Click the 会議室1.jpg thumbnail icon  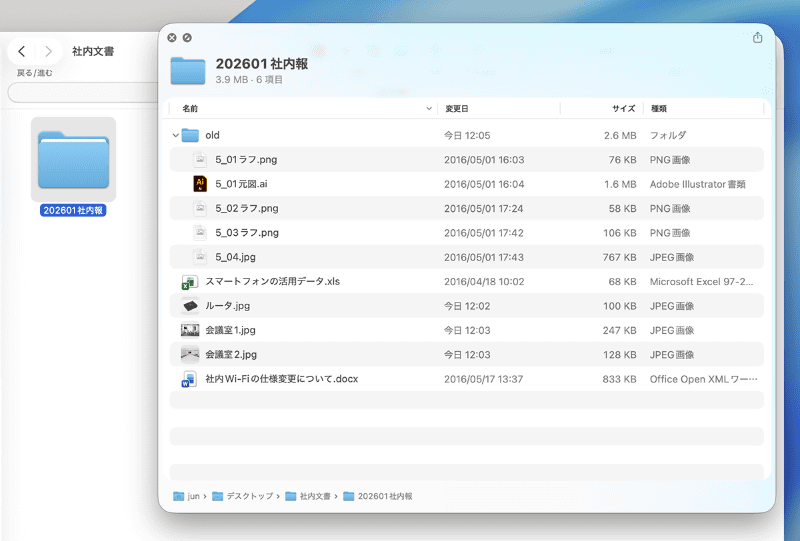(x=190, y=330)
